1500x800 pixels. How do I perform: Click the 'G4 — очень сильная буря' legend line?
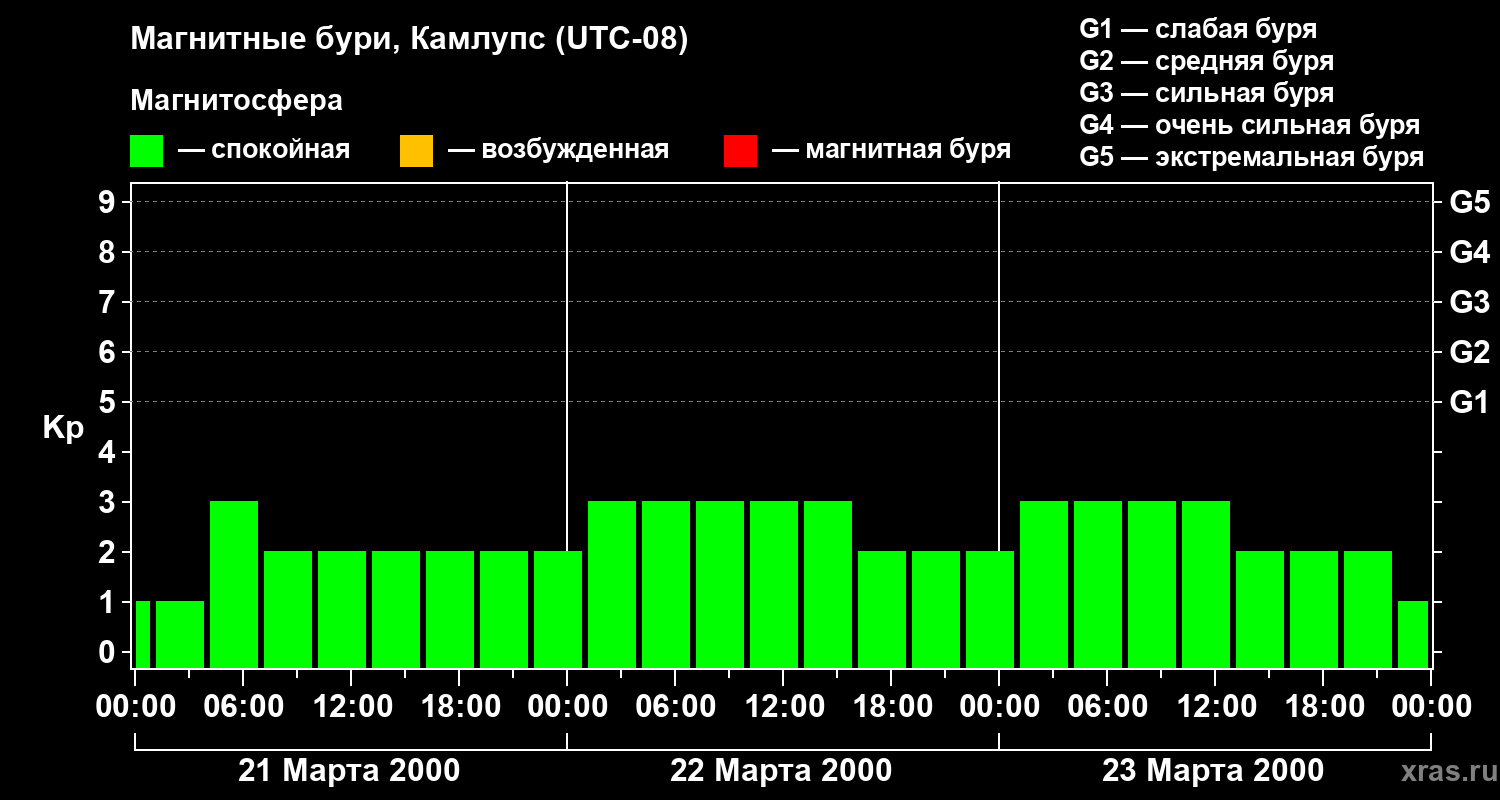1249,125
